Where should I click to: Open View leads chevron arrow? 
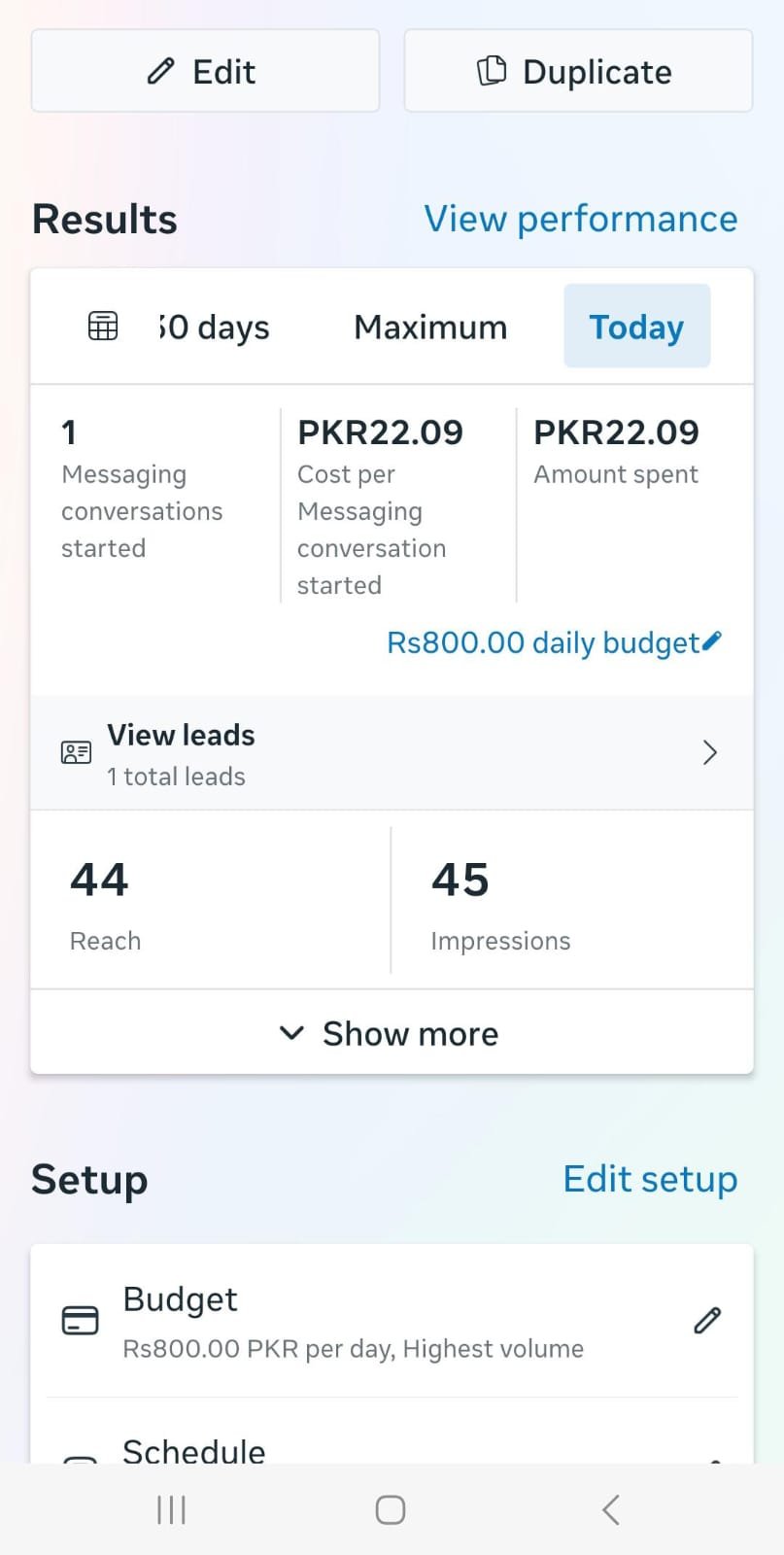(x=710, y=752)
